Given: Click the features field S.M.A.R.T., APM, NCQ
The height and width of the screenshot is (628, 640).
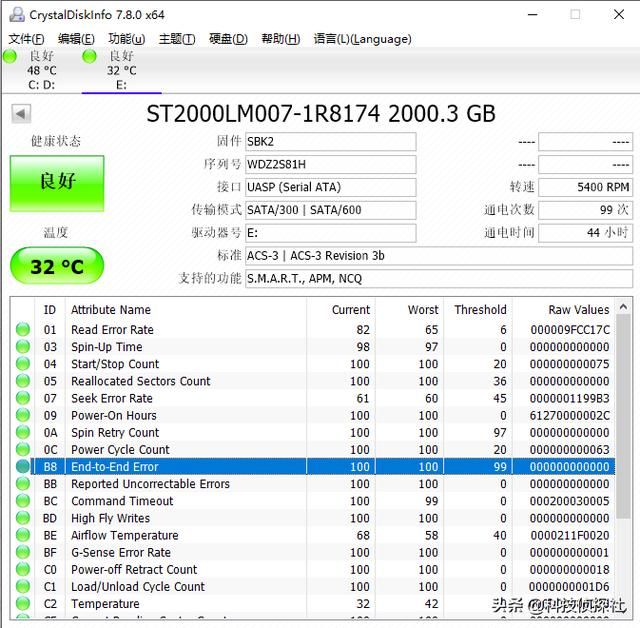Looking at the screenshot, I should (x=439, y=279).
